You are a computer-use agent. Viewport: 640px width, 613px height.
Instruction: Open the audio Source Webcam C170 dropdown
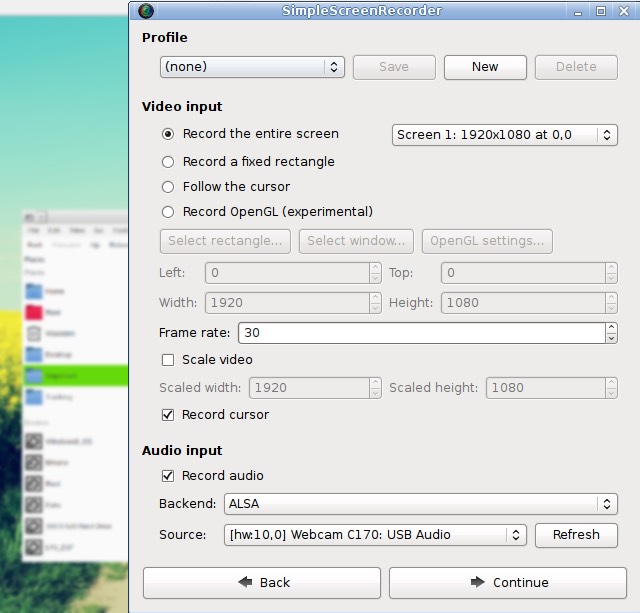(x=375, y=535)
